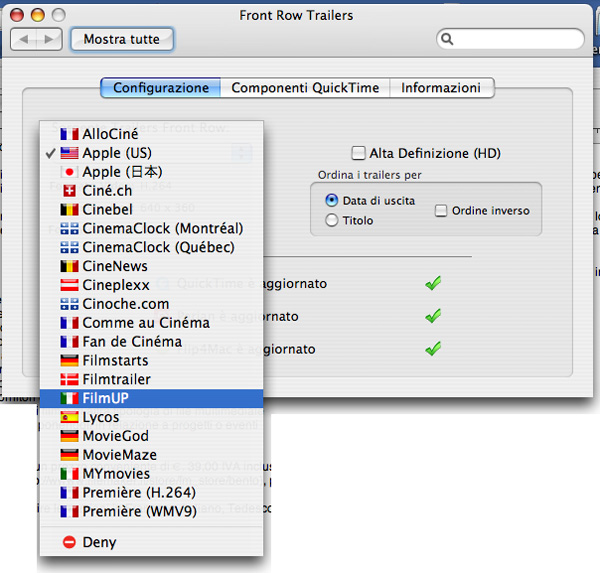Click the Belgian flag icon beside Cinebel

69,210
